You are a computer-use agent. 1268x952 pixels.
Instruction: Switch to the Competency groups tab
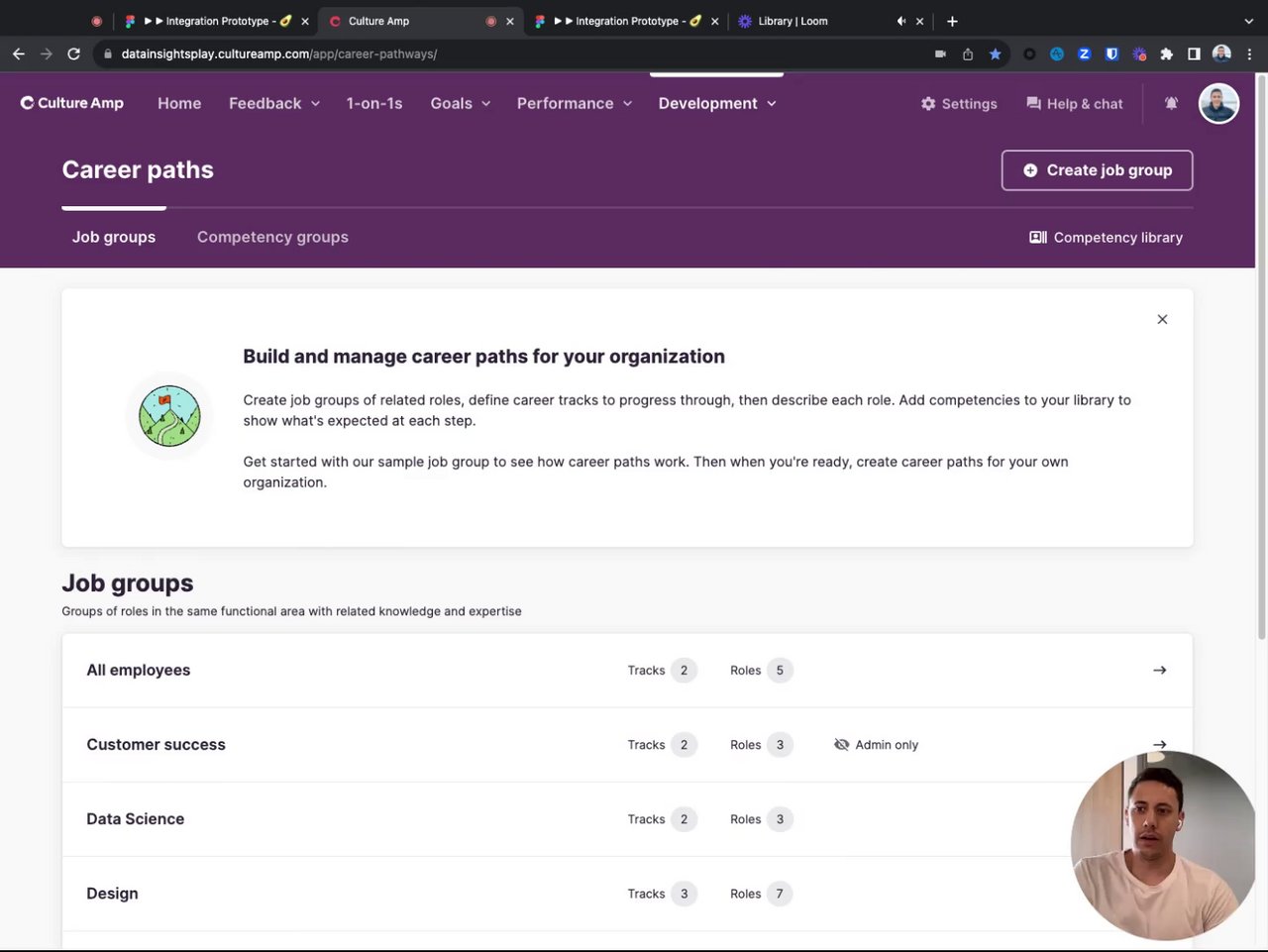pyautogui.click(x=272, y=237)
